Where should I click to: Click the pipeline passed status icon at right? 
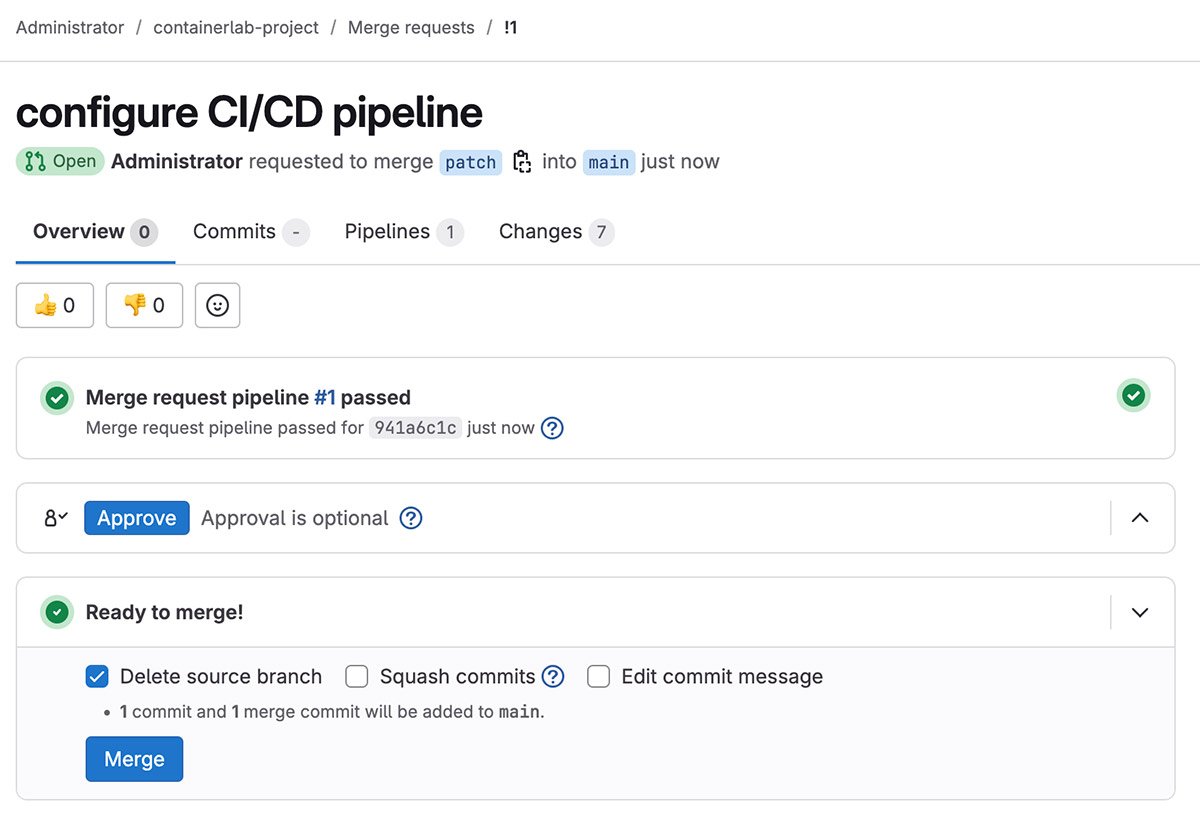pyautogui.click(x=1133, y=396)
